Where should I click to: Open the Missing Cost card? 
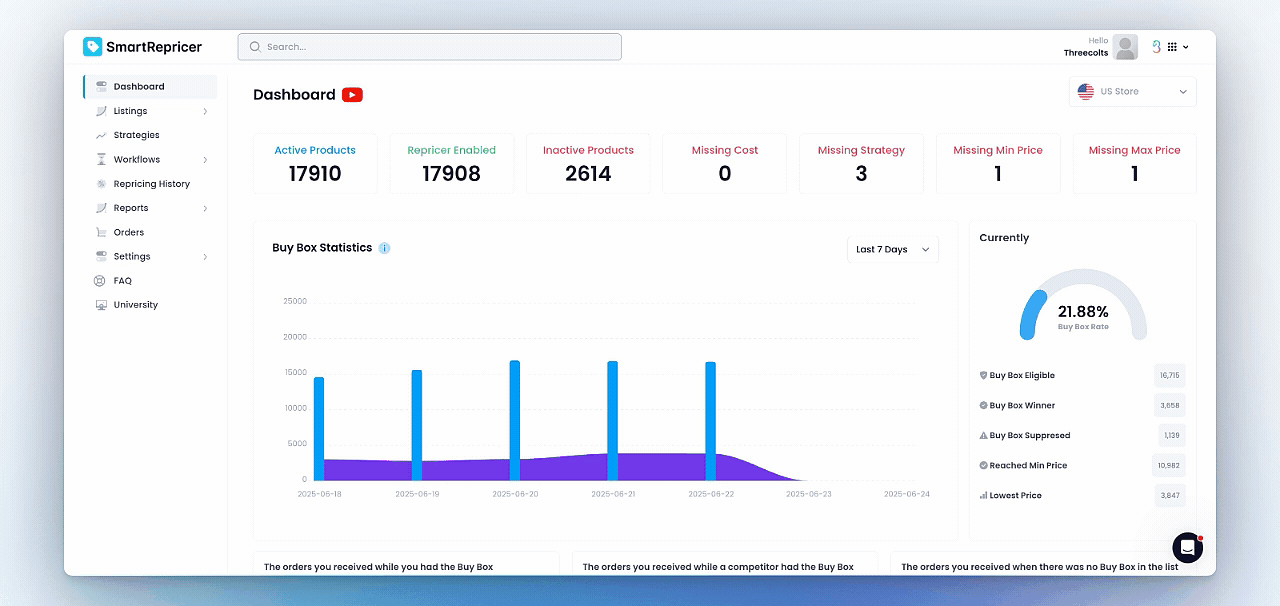725,163
